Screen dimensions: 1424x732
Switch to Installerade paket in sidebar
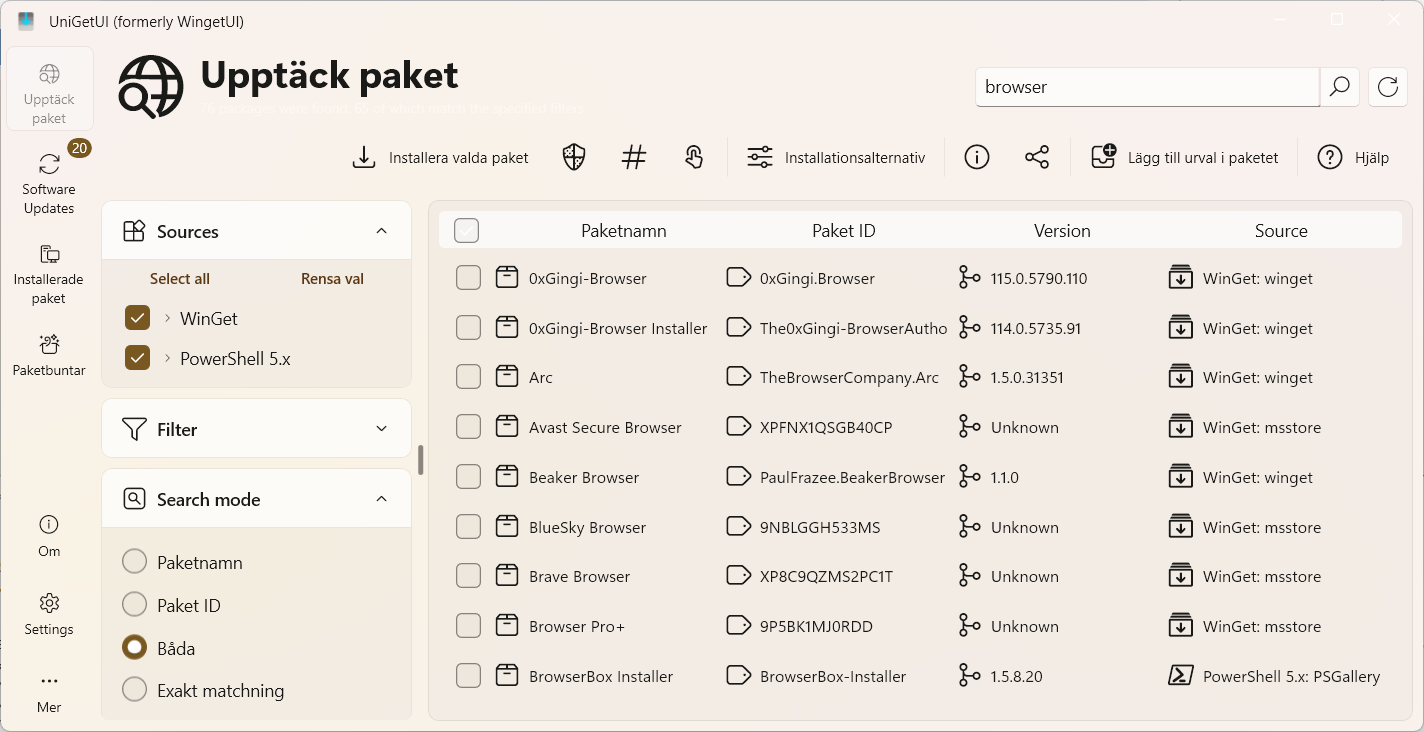pos(49,272)
